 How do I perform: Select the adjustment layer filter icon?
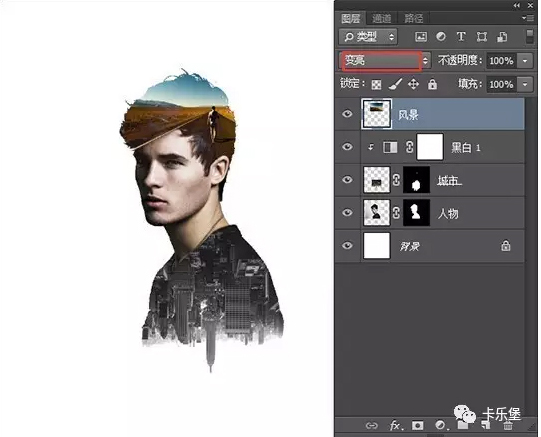(x=441, y=37)
